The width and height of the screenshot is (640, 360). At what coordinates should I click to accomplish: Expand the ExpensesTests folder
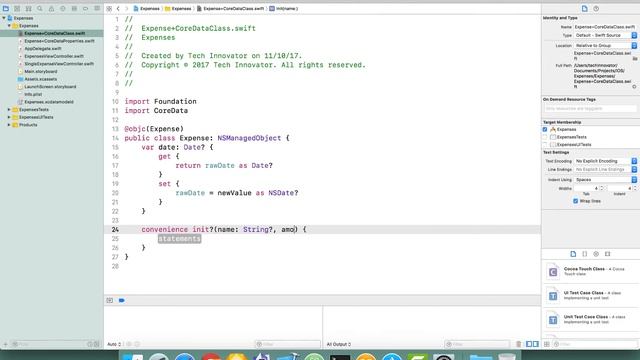(9, 109)
